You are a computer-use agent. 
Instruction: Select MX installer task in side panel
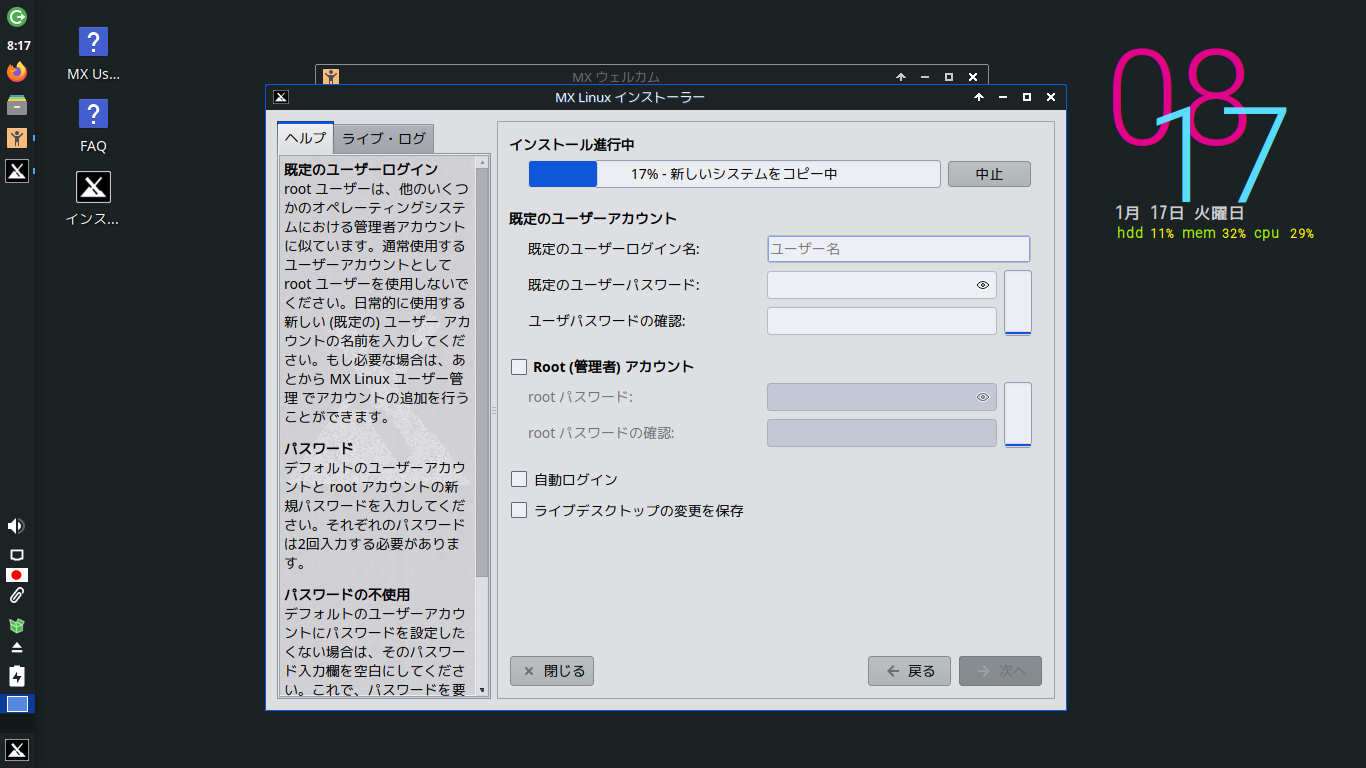[17, 171]
